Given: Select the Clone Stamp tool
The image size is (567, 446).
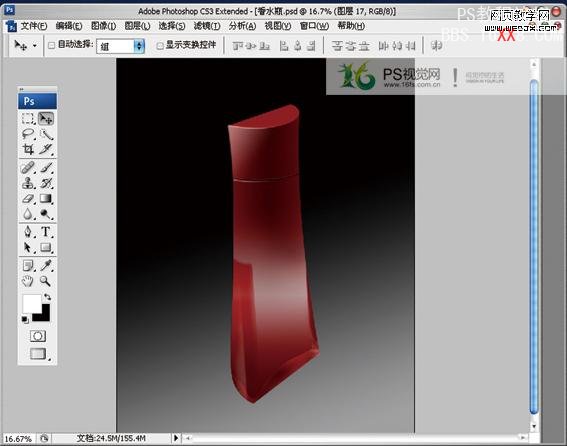Looking at the screenshot, I should (28, 183).
